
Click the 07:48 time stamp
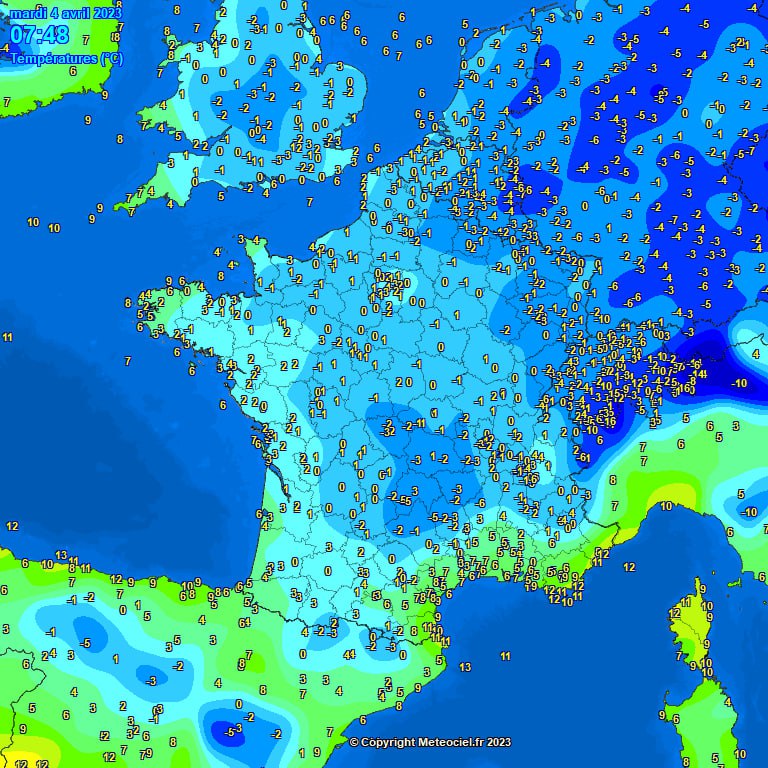point(40,36)
